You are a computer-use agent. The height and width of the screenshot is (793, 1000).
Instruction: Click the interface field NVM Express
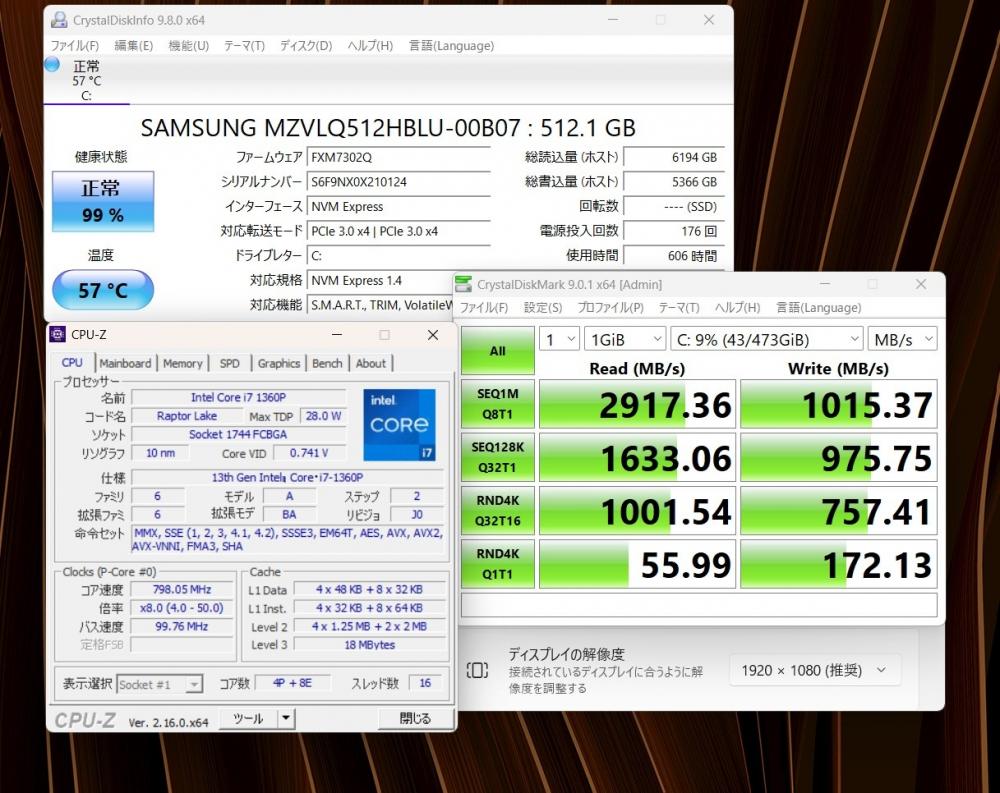(399, 207)
